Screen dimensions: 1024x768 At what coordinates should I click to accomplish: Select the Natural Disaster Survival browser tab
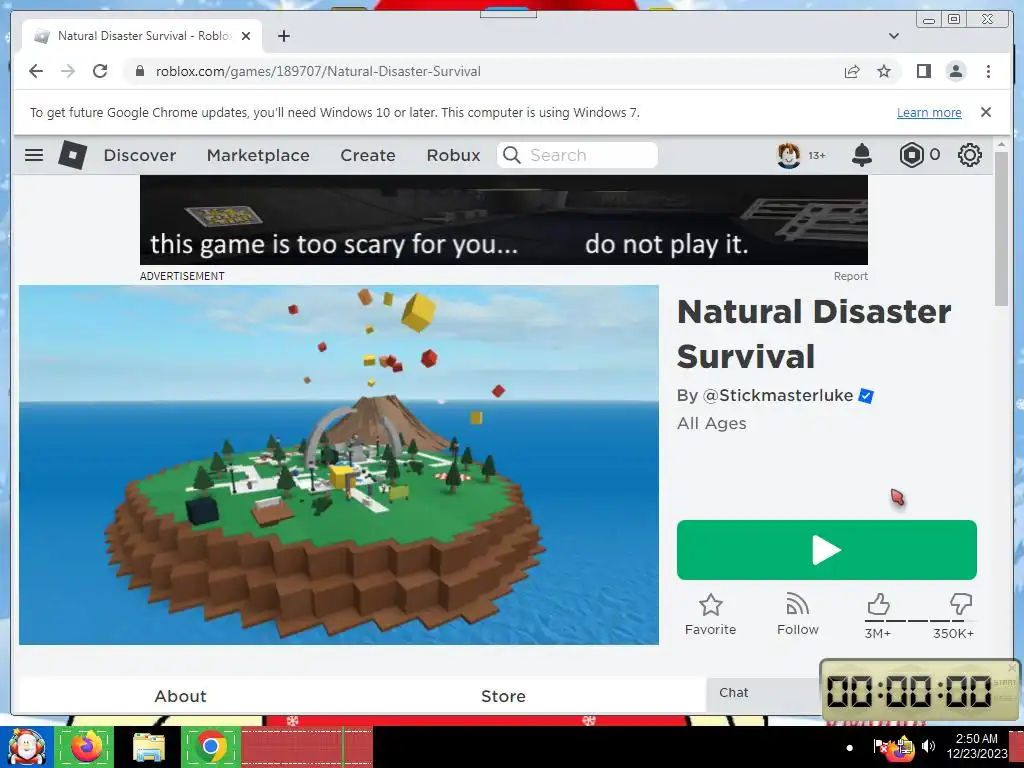[x=142, y=36]
